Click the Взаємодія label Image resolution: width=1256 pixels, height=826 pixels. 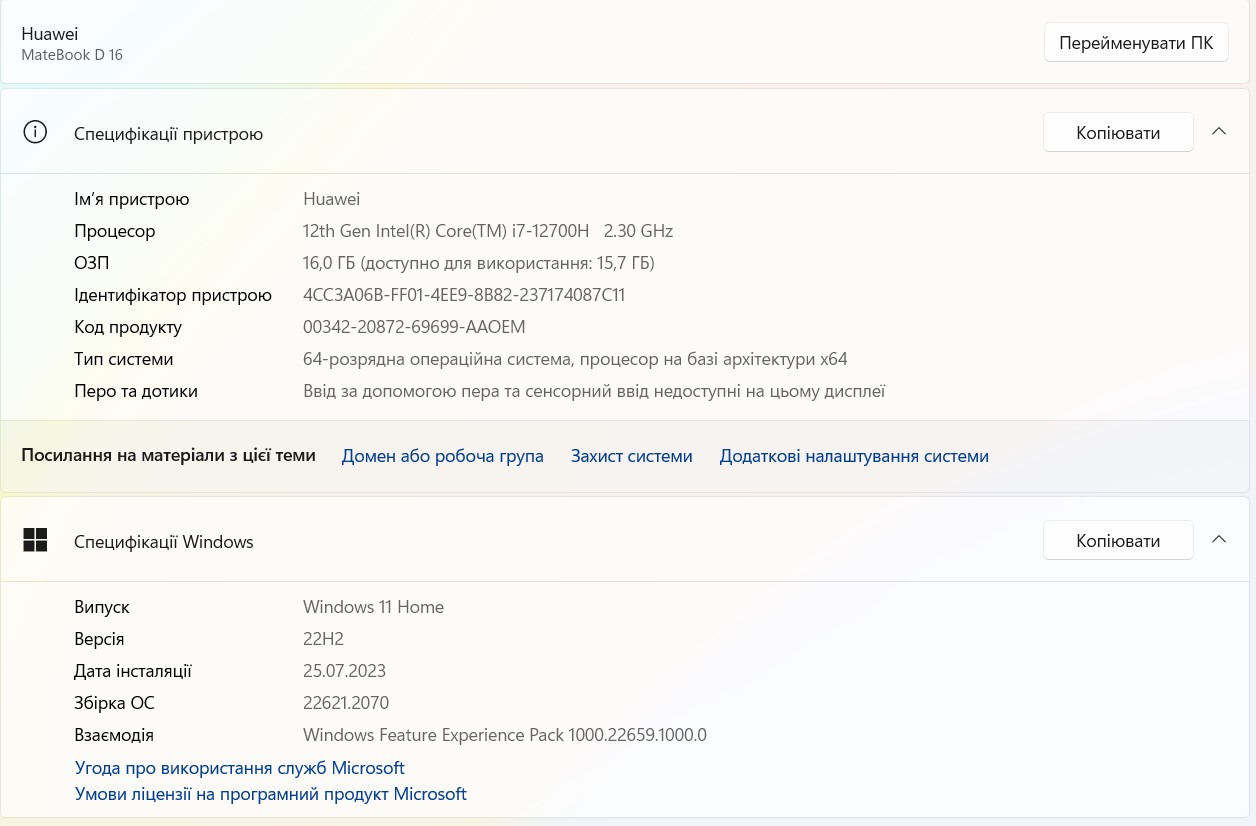click(x=114, y=735)
